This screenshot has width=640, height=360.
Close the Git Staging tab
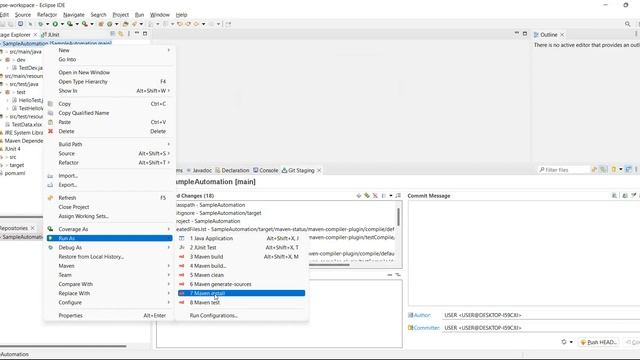point(319,170)
